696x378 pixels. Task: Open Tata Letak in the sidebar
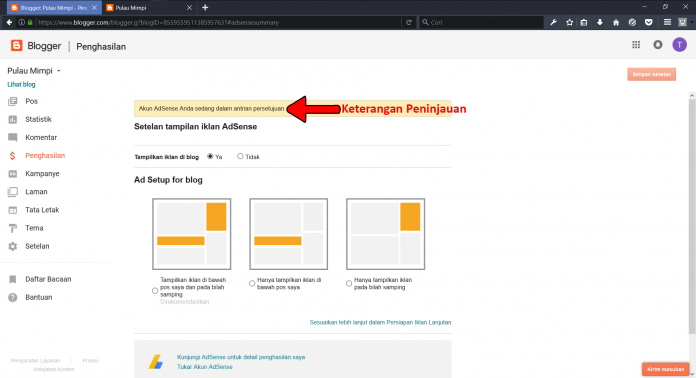tap(42, 210)
